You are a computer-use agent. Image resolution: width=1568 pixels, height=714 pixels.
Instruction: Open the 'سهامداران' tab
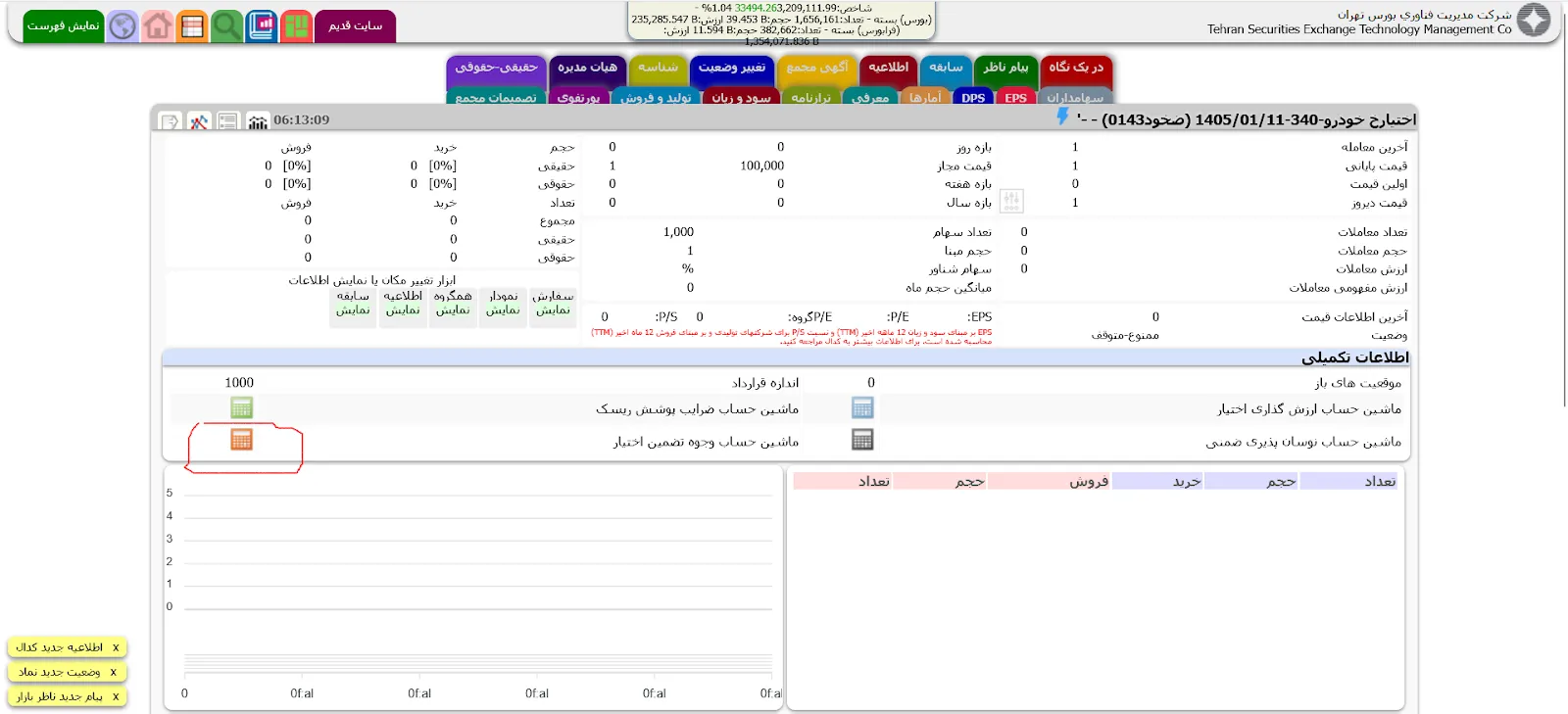point(1075,98)
